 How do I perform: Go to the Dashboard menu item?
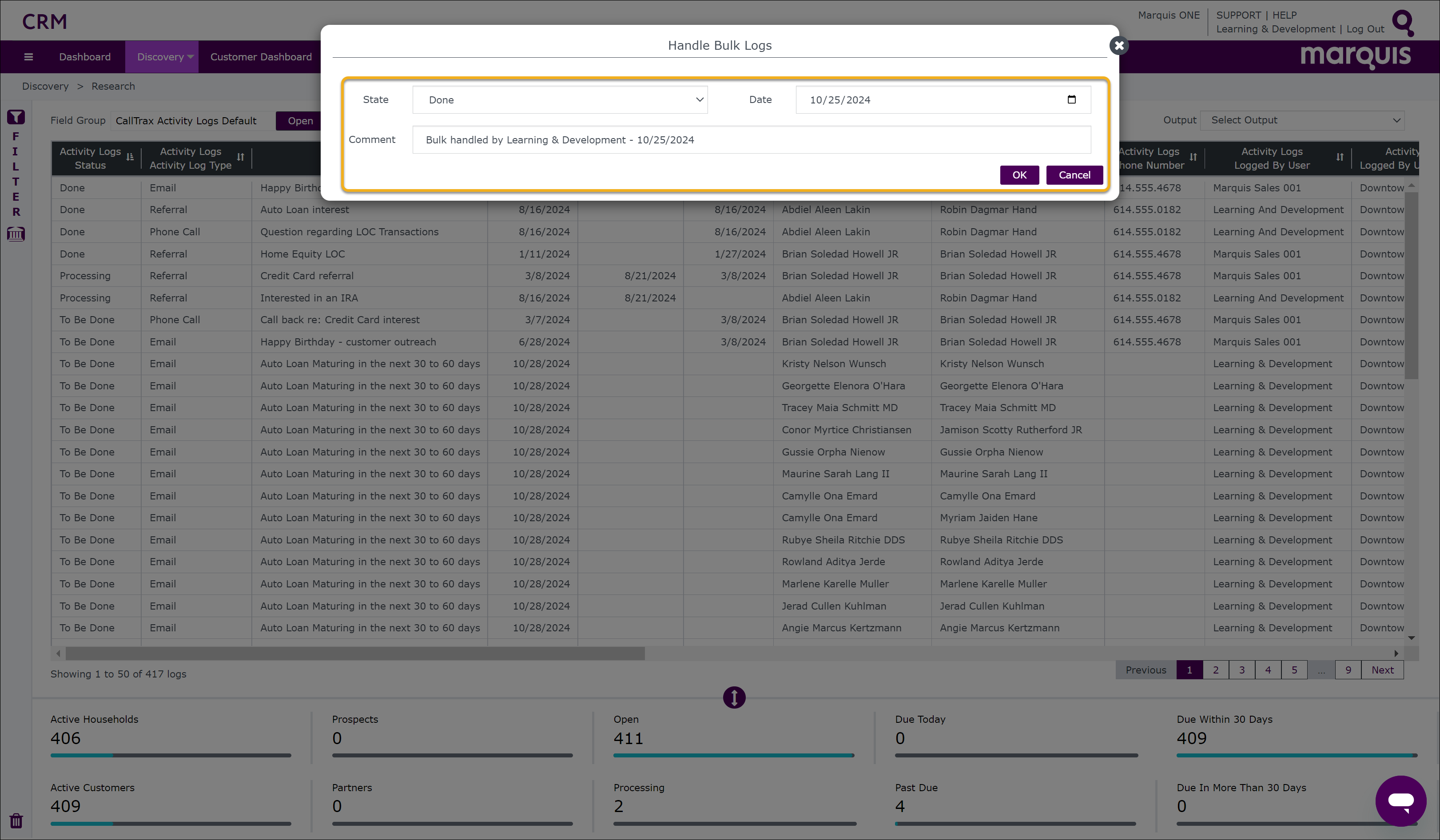(84, 56)
